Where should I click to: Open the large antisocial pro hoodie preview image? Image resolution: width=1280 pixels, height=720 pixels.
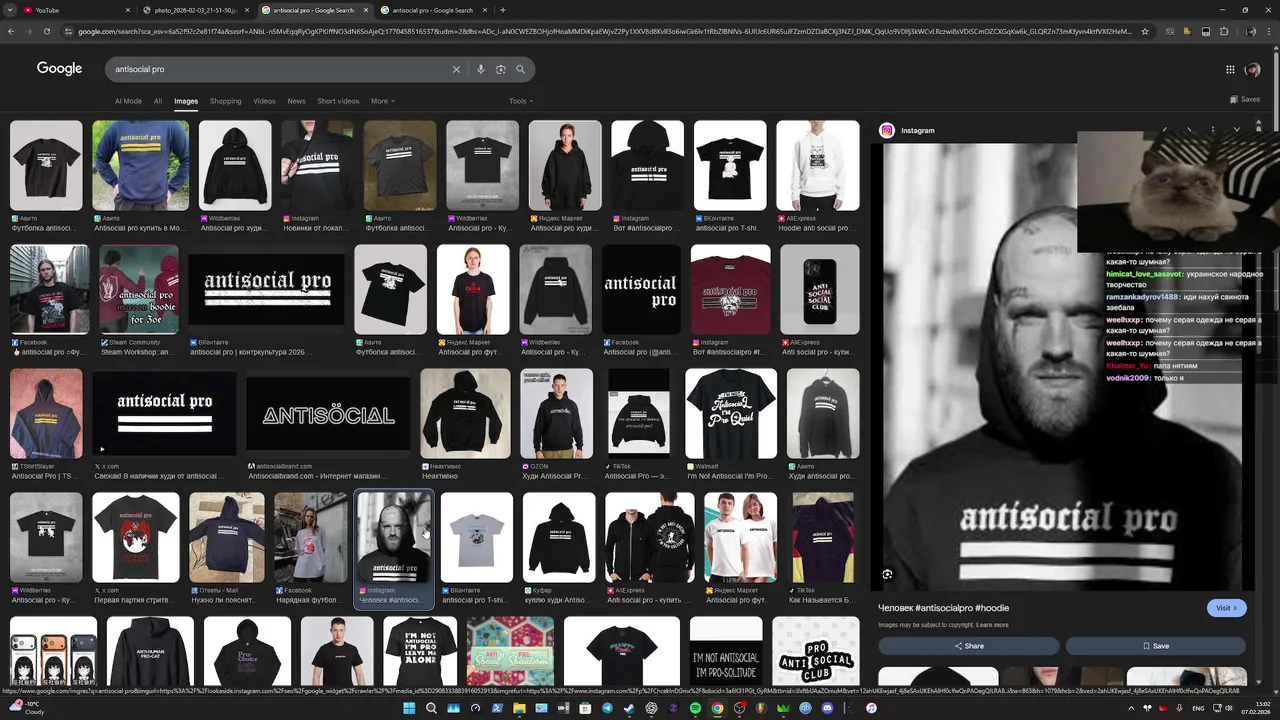click(x=1062, y=367)
